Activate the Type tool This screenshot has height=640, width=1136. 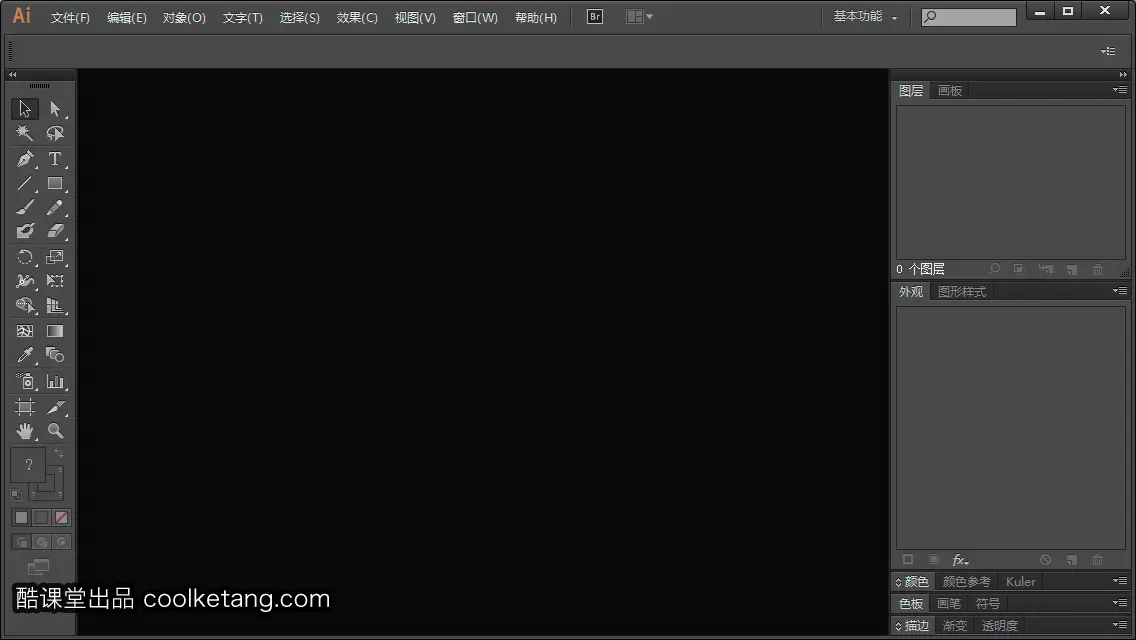coord(55,158)
